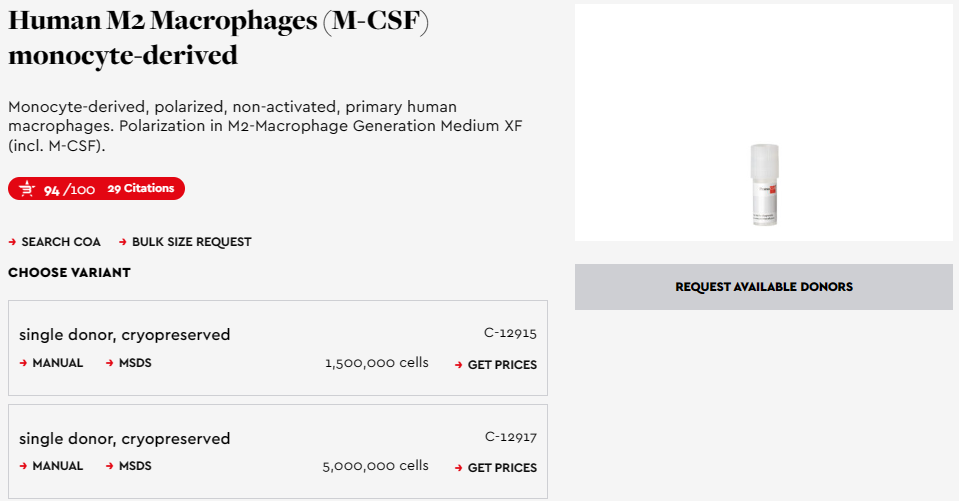Open MSDS for variant C-12917

tap(135, 466)
